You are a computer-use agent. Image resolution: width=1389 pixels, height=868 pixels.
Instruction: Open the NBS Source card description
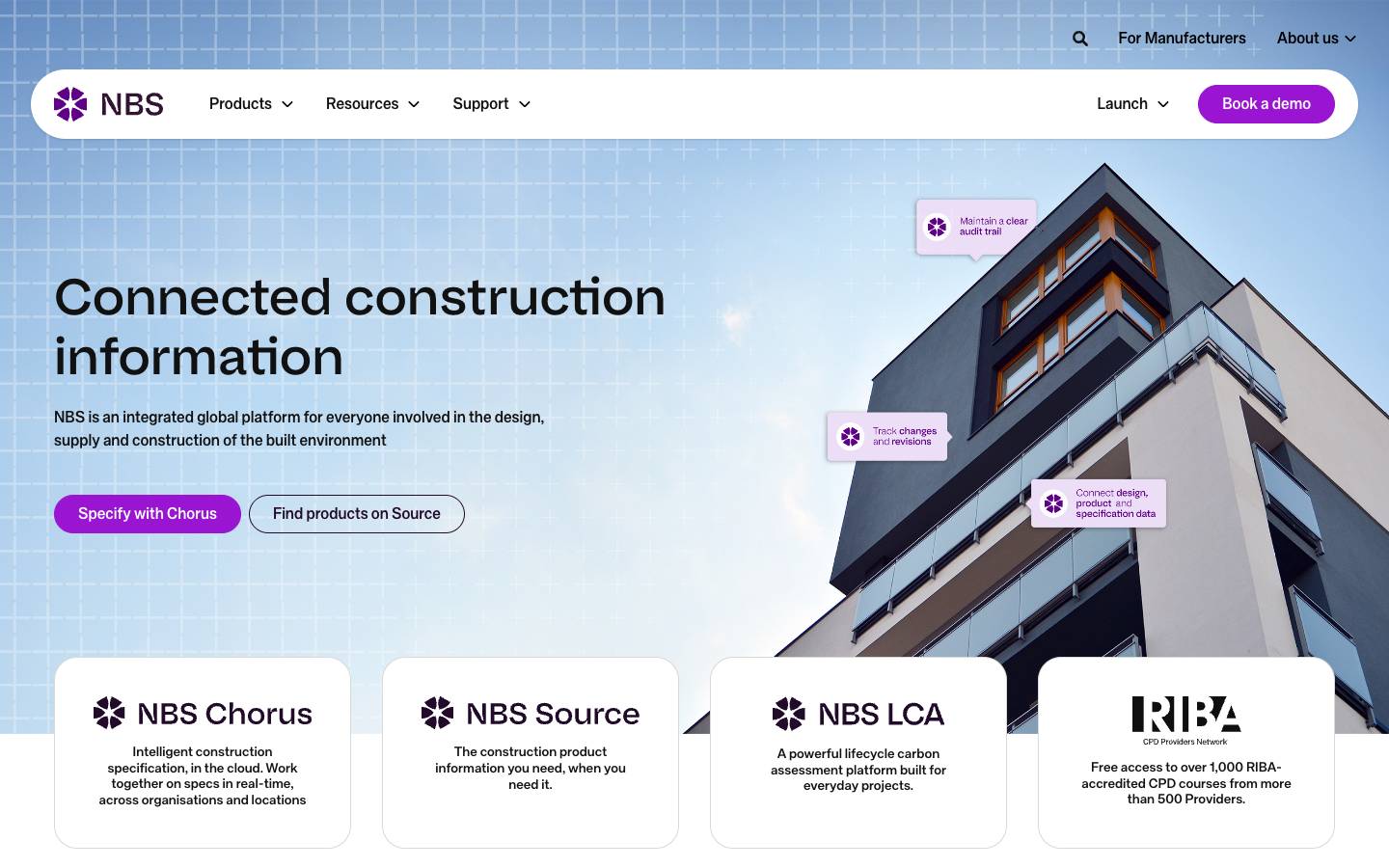click(x=531, y=768)
